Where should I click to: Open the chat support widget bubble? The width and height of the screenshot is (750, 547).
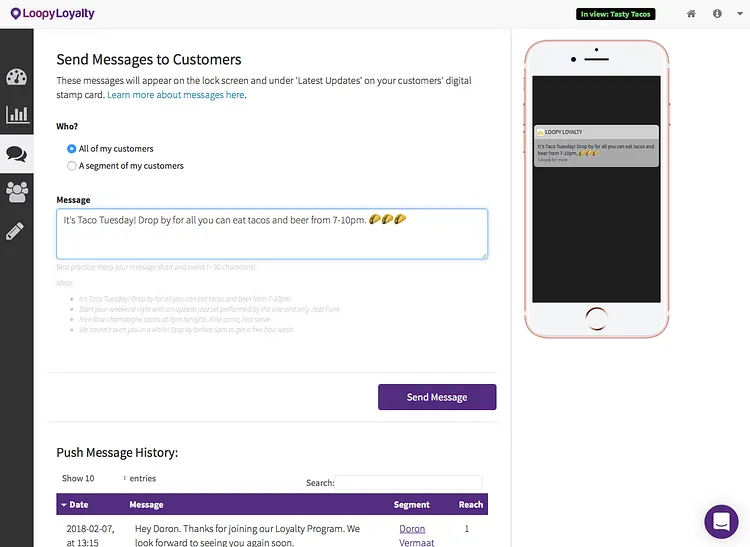coord(721,522)
